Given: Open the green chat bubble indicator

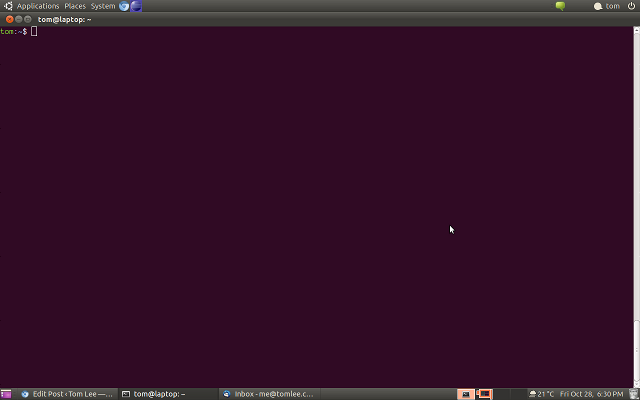Looking at the screenshot, I should (560, 6).
